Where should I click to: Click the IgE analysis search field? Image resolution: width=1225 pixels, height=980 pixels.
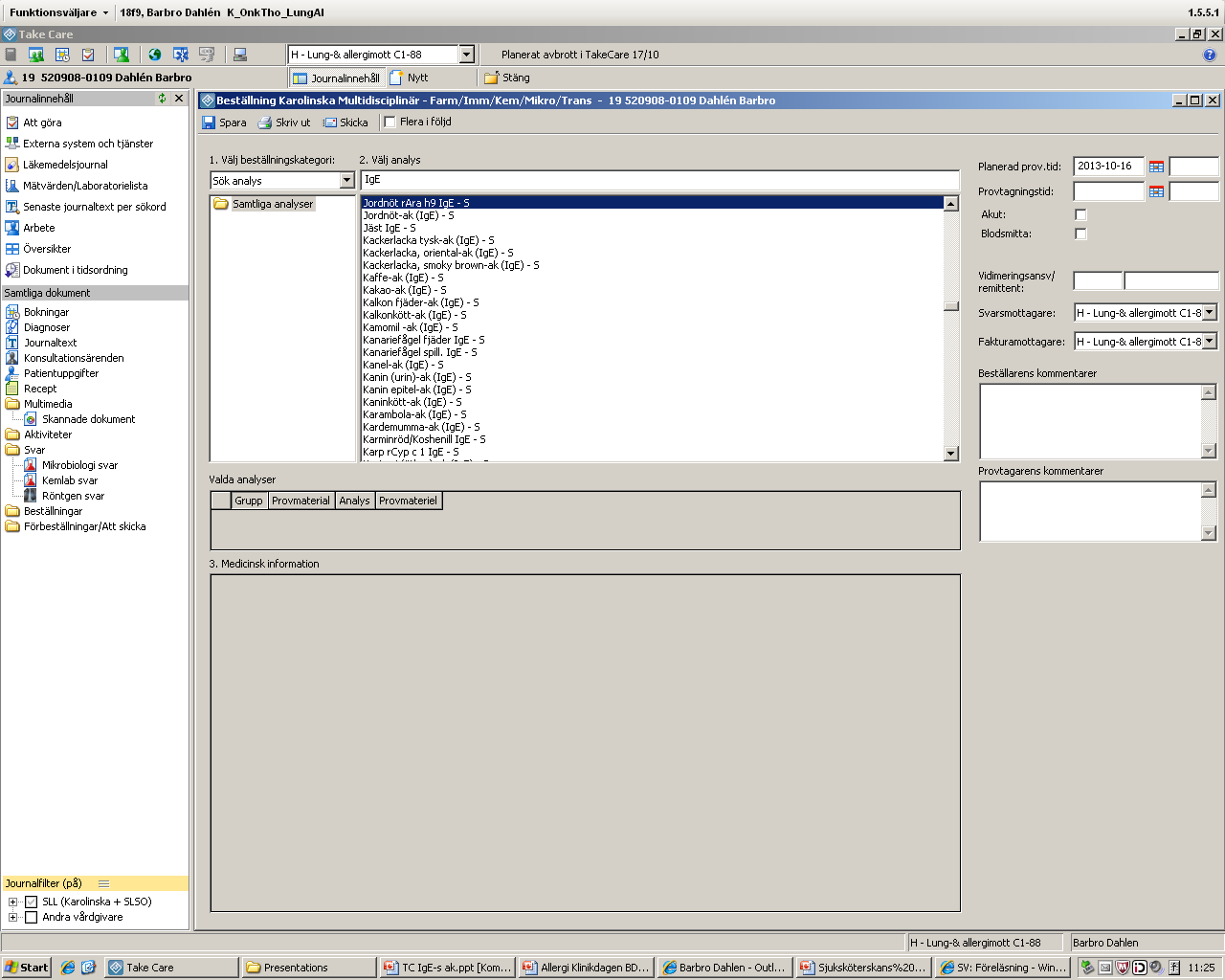pyautogui.click(x=659, y=180)
